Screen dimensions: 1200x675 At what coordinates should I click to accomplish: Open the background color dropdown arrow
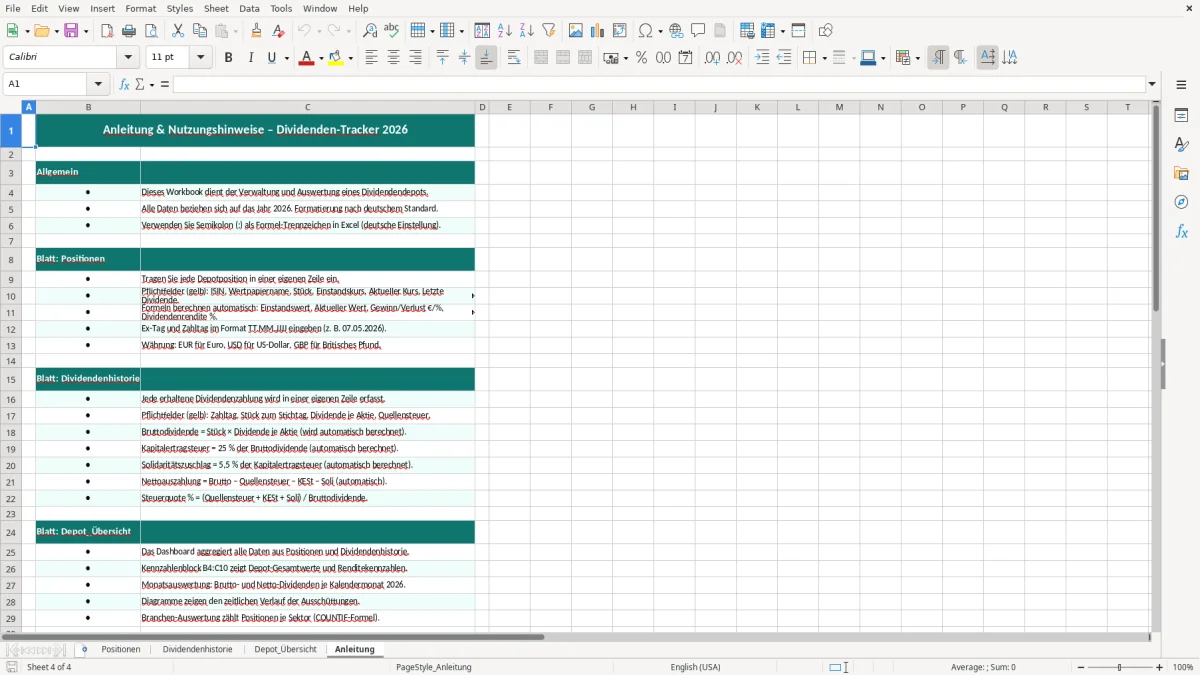pyautogui.click(x=350, y=58)
